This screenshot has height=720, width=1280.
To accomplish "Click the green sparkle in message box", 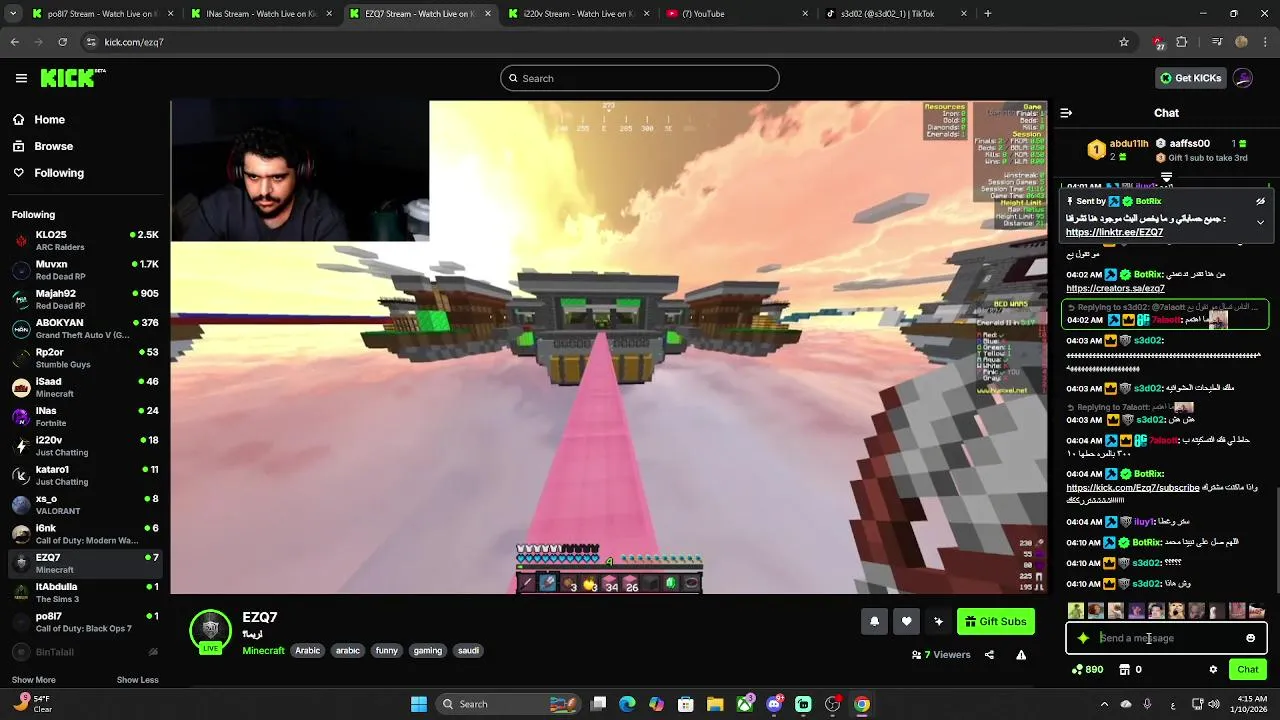I will tap(1083, 638).
